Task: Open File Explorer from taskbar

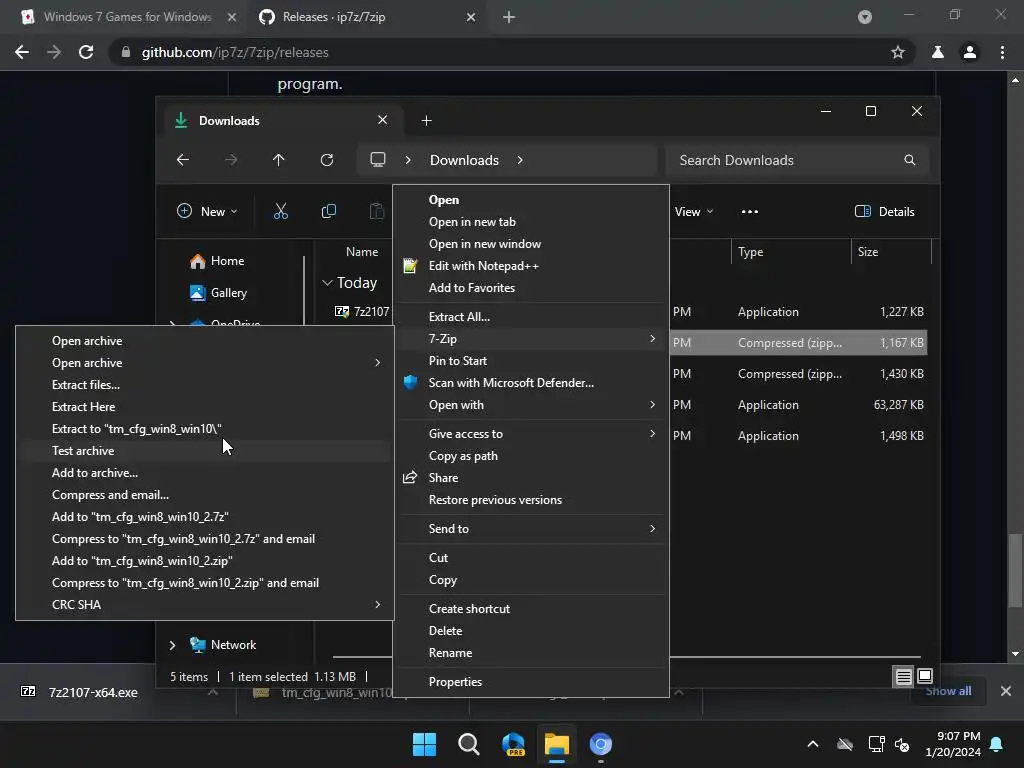Action: tap(557, 744)
